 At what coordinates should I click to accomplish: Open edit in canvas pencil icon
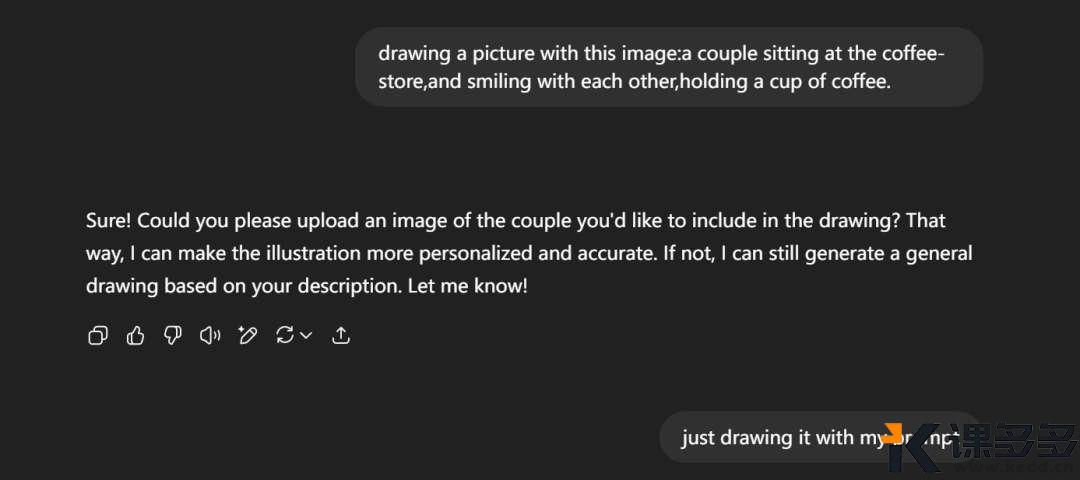tap(247, 336)
